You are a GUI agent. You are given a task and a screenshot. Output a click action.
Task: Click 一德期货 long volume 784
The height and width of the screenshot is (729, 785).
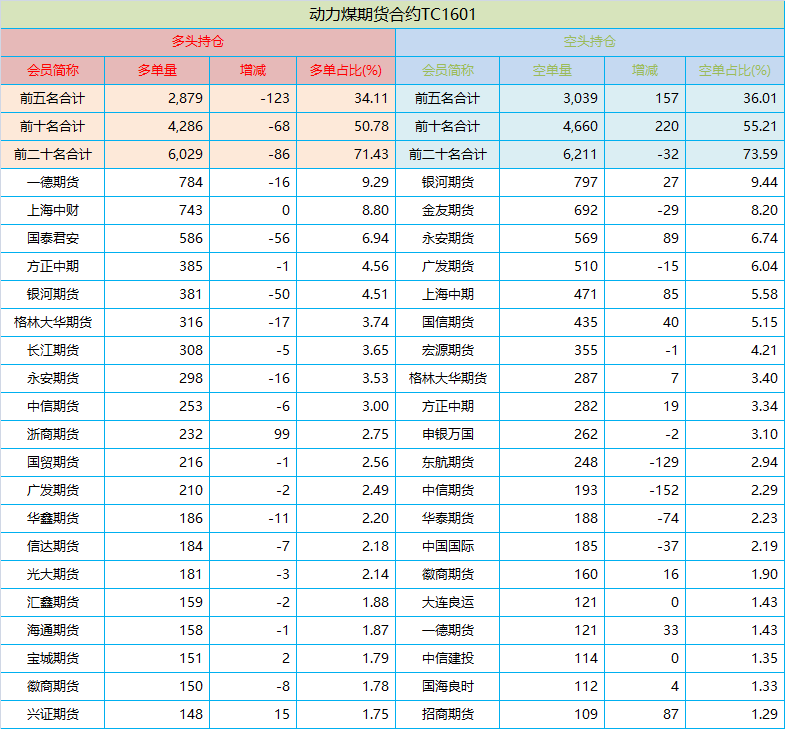[191, 182]
